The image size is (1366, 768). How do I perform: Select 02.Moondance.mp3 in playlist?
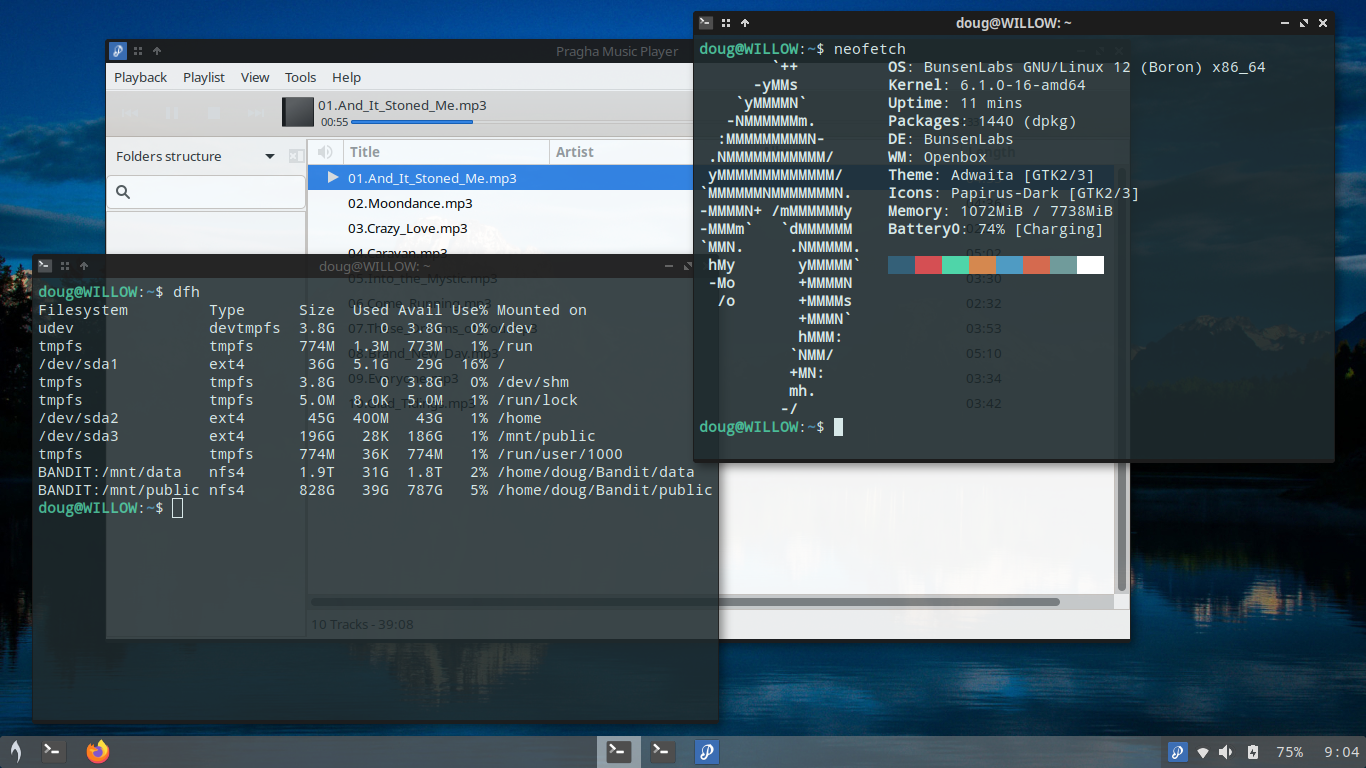click(x=500, y=203)
